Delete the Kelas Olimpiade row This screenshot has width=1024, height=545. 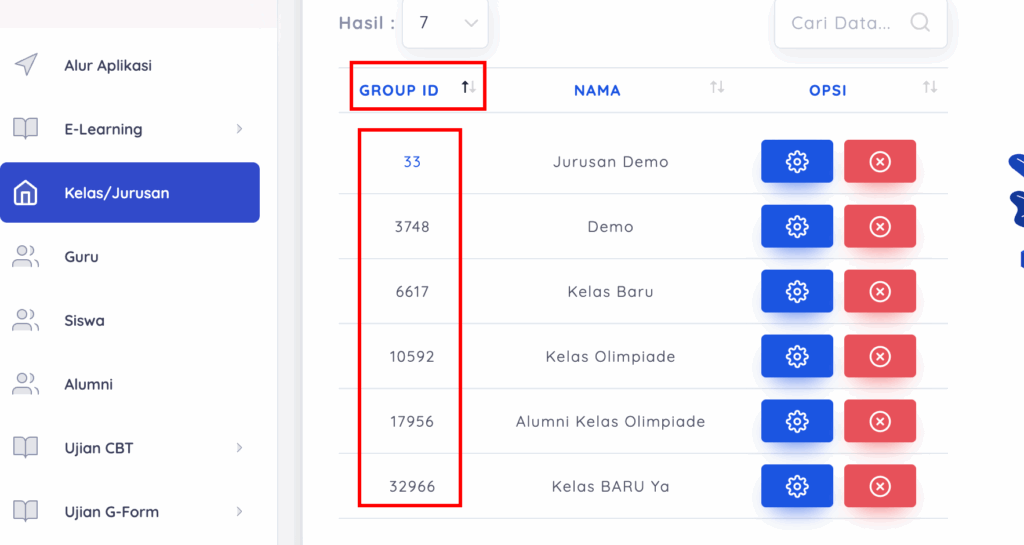(x=879, y=357)
